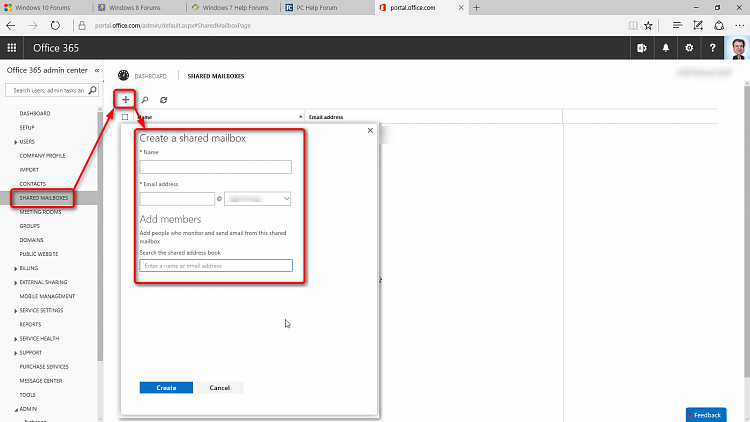
Task: Reload the page with browser refresh icon
Action: (x=55, y=25)
